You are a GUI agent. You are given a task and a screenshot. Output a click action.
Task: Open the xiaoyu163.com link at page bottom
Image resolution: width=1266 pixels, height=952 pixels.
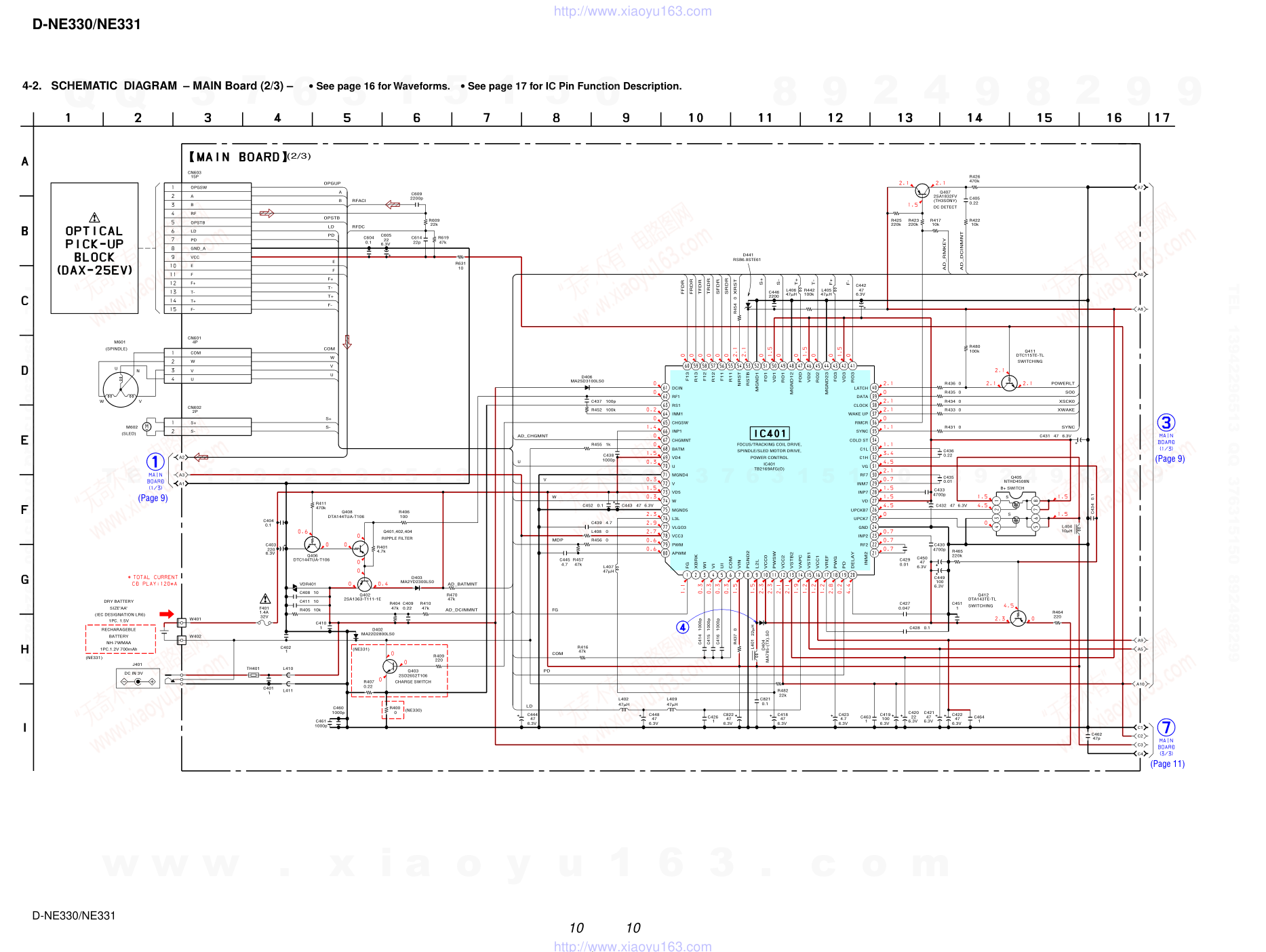click(x=633, y=946)
